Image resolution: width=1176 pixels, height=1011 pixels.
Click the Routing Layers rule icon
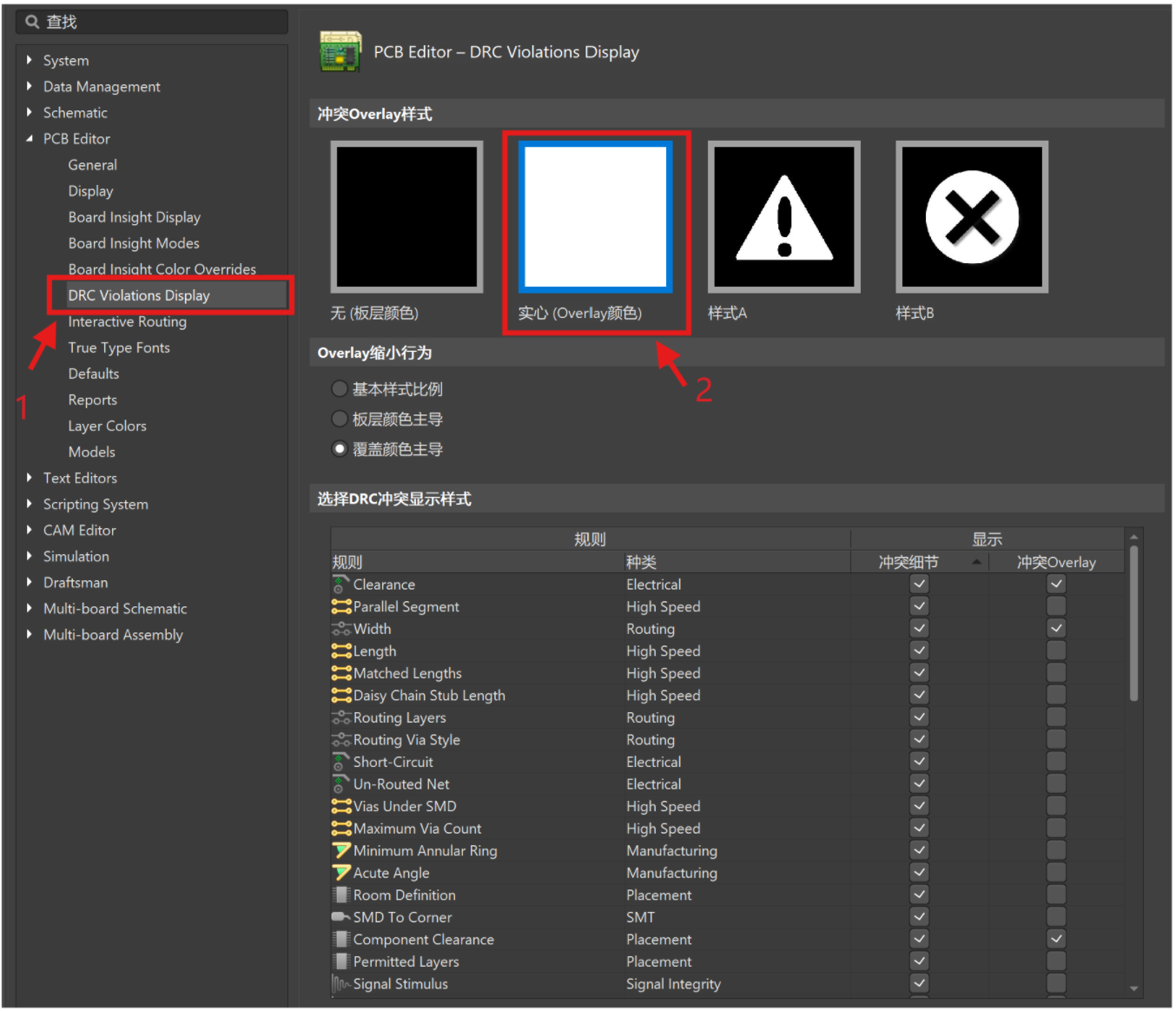point(341,717)
